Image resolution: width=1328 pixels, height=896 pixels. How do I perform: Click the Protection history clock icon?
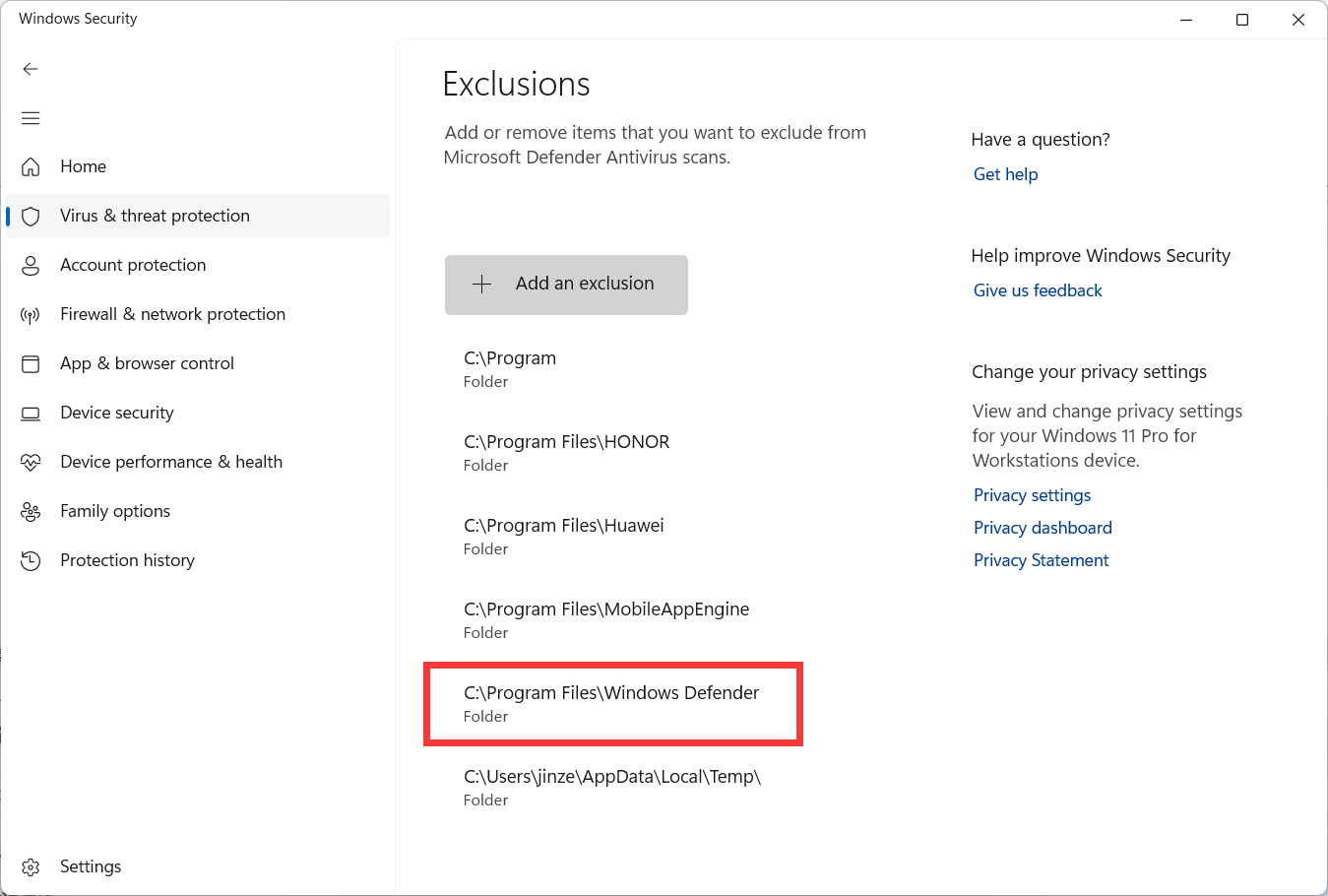tap(31, 561)
